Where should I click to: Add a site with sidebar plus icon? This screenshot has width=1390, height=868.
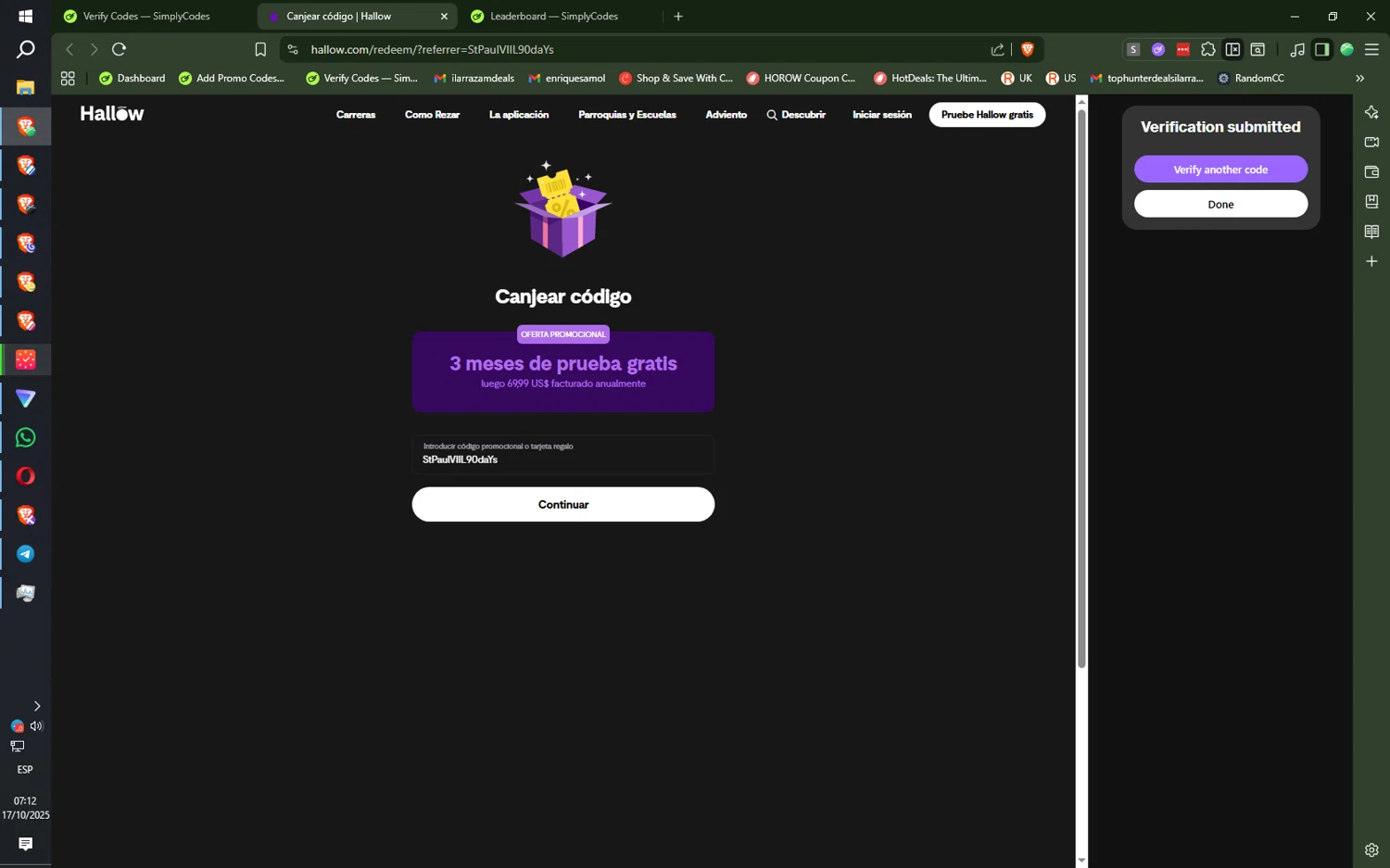point(1371,261)
